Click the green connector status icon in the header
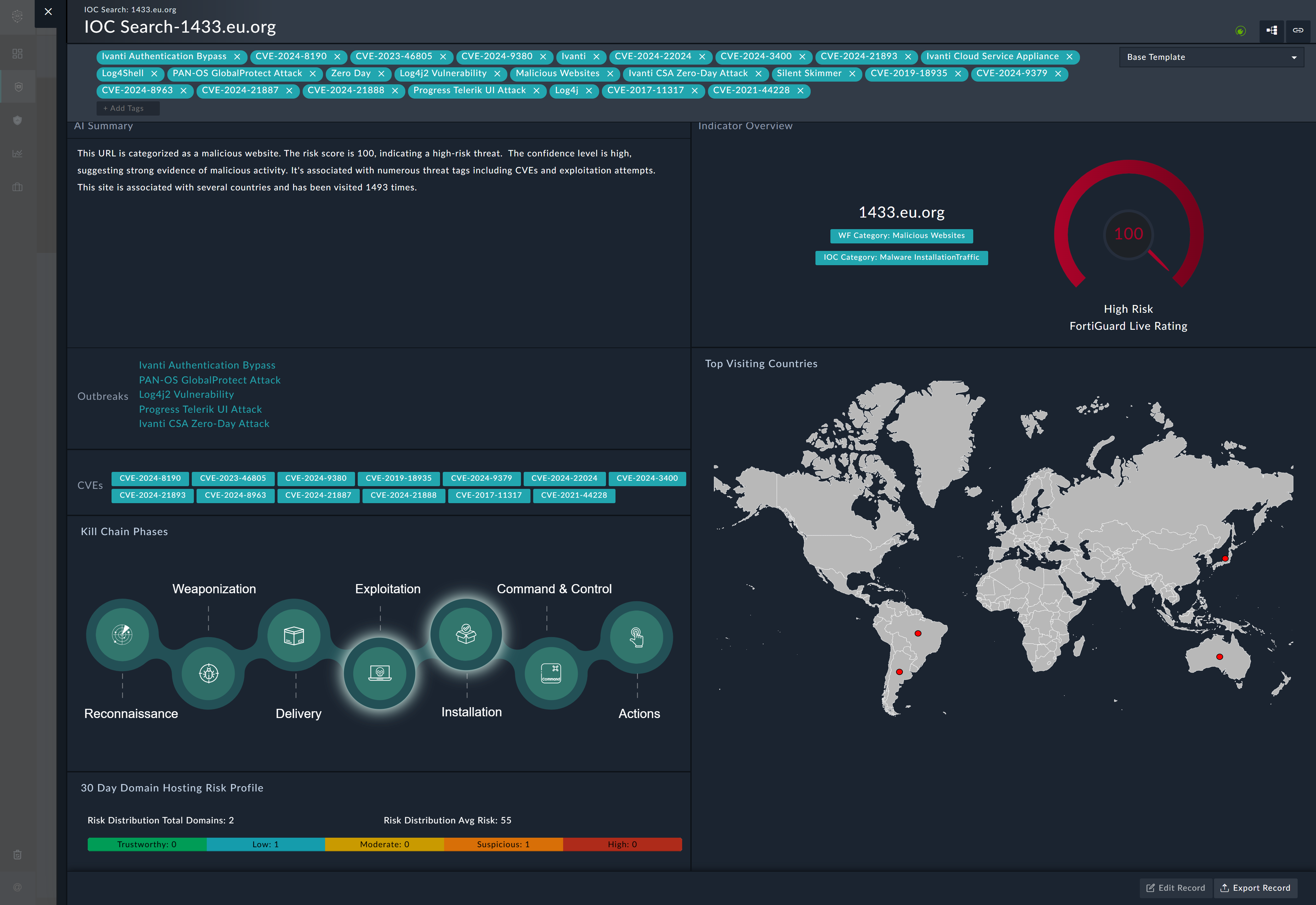The height and width of the screenshot is (905, 1316). 1240,31
